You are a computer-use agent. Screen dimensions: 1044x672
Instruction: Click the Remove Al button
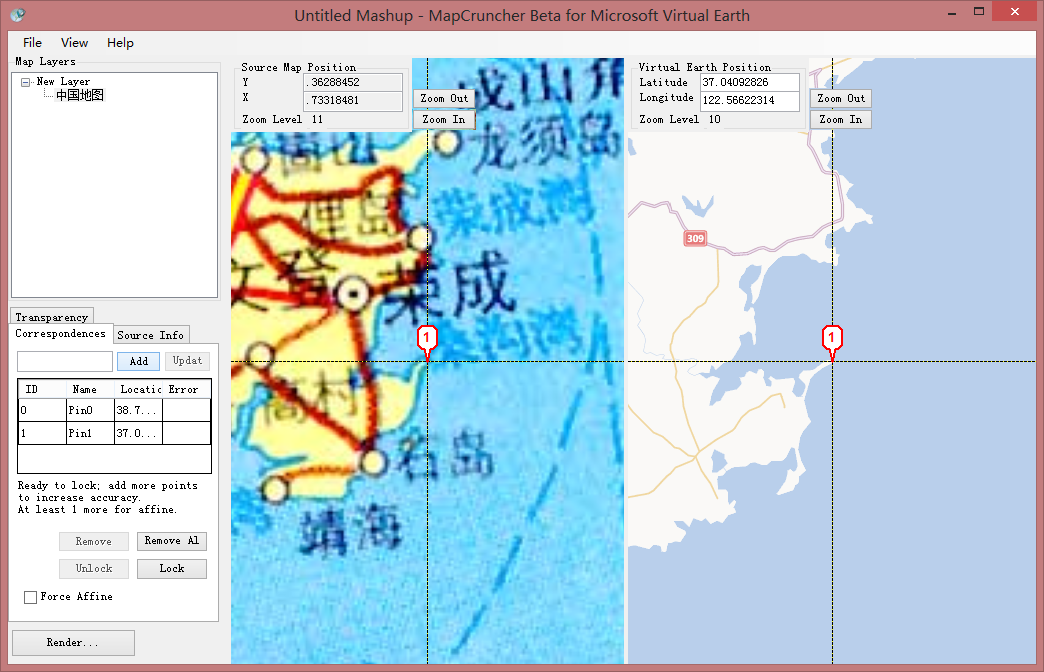[x=172, y=541]
